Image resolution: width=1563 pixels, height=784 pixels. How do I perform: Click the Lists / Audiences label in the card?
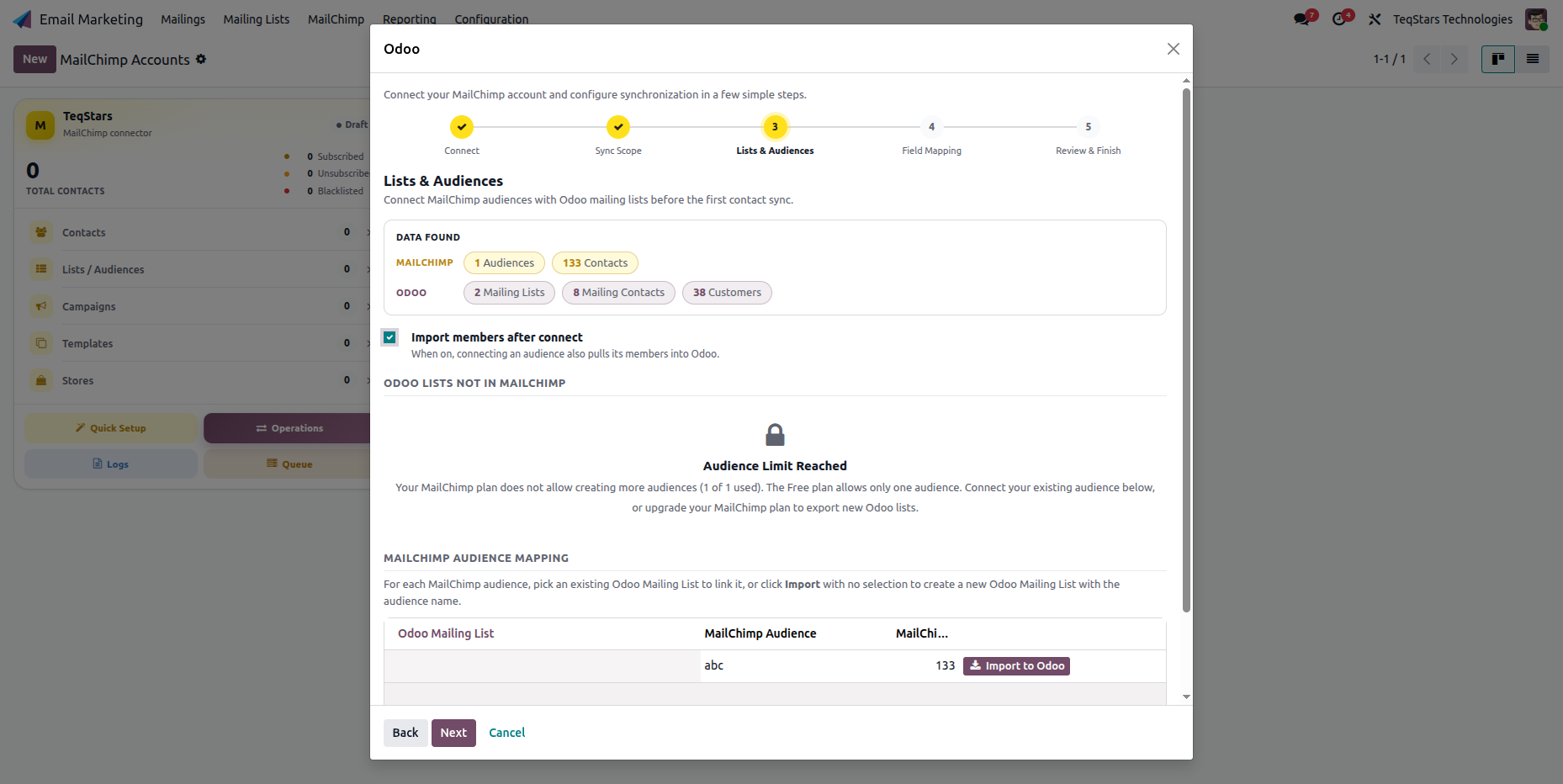click(103, 270)
